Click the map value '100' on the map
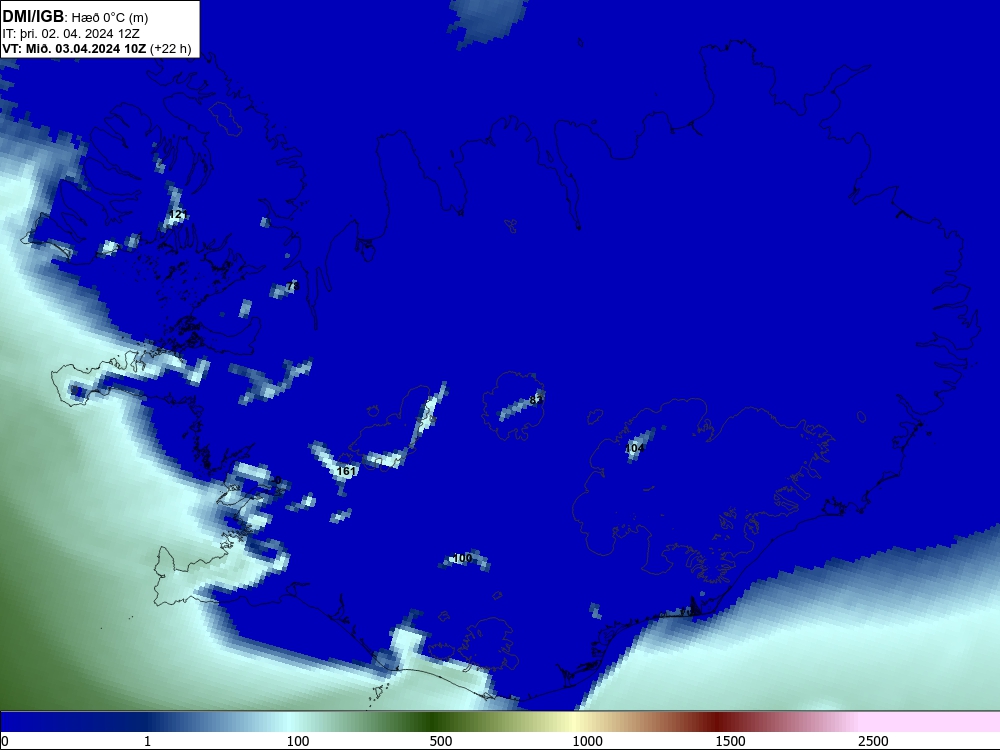This screenshot has height=750, width=1000. (x=462, y=558)
